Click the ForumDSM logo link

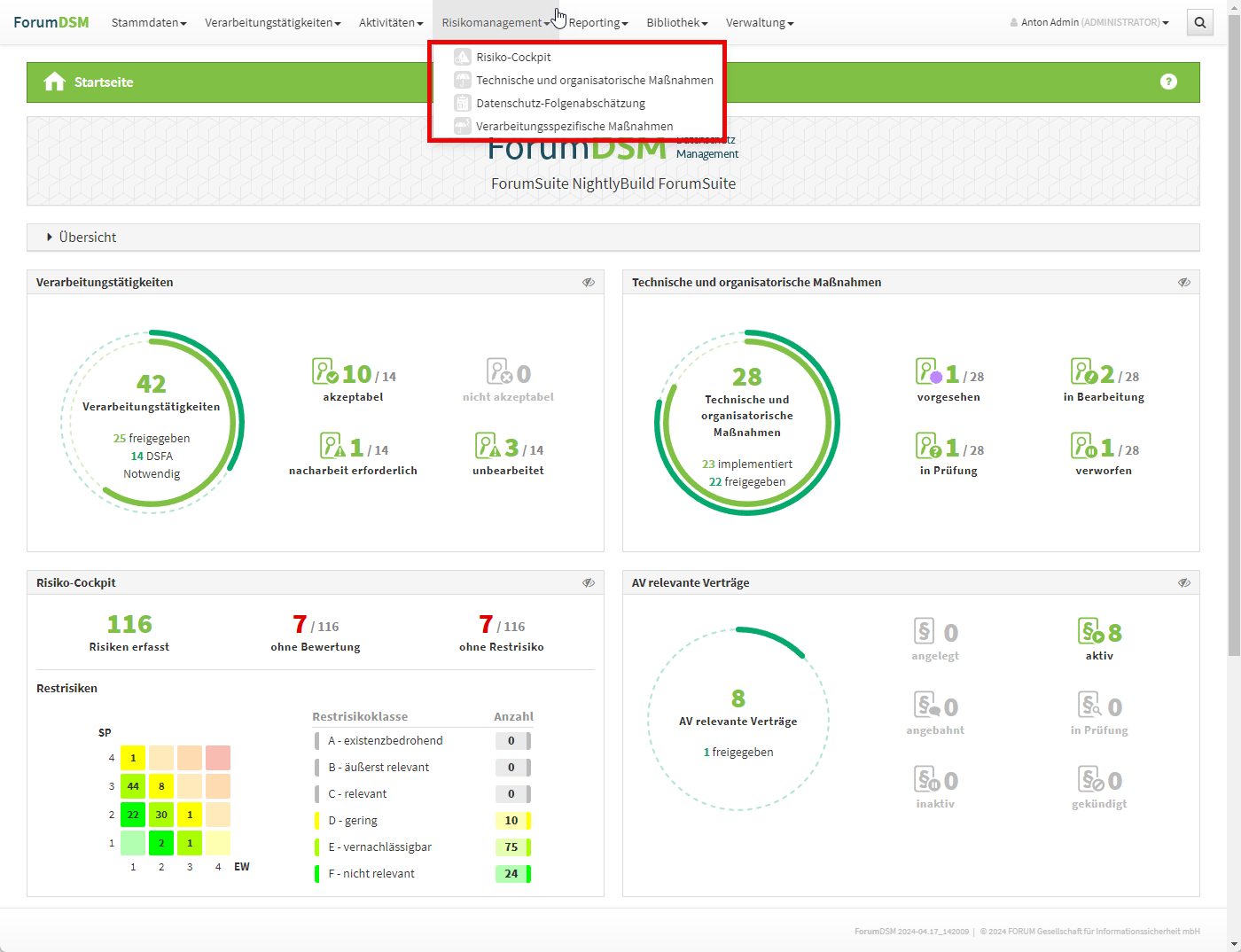pos(51,22)
